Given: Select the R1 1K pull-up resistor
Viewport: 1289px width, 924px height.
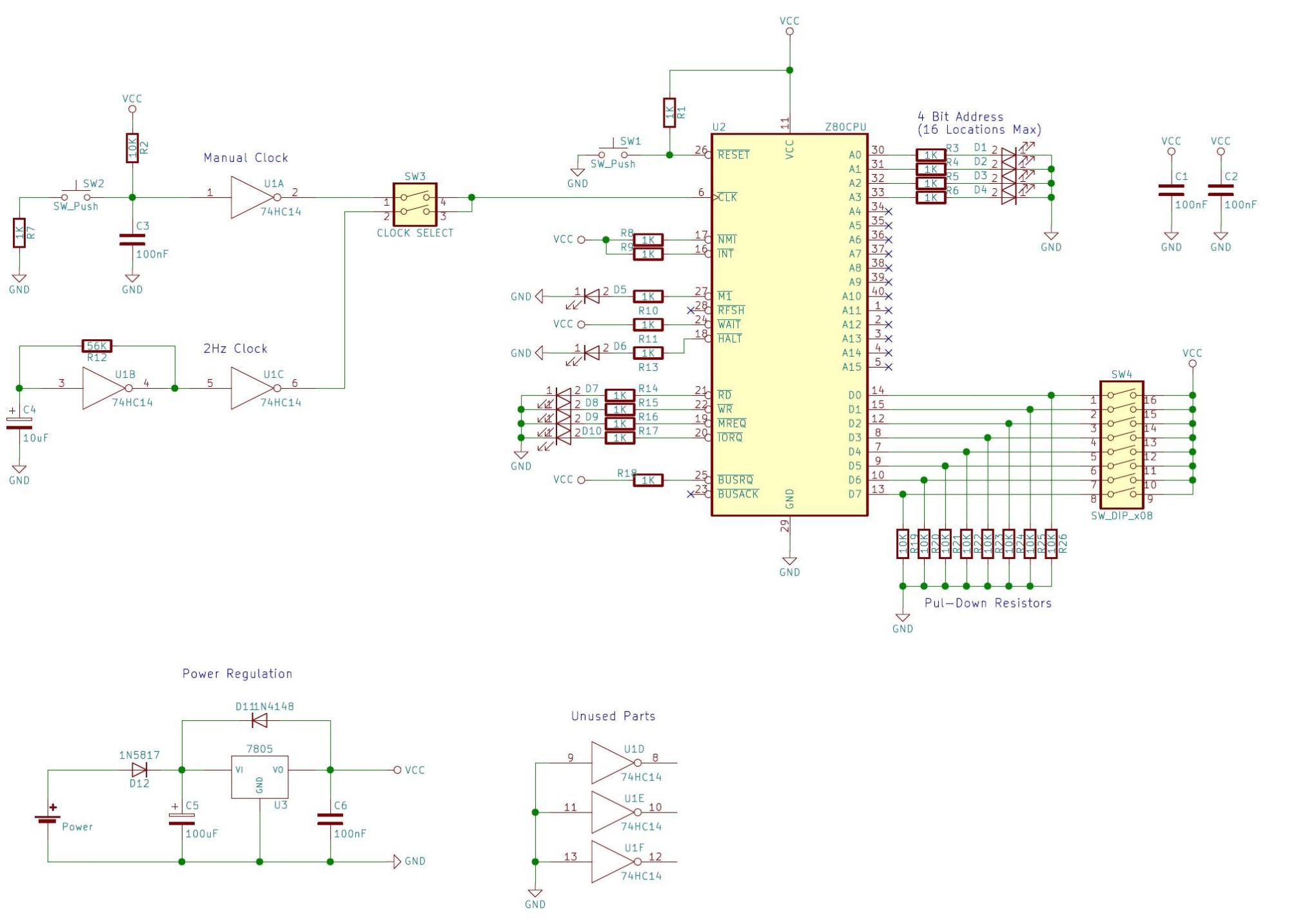Looking at the screenshot, I should point(669,113).
